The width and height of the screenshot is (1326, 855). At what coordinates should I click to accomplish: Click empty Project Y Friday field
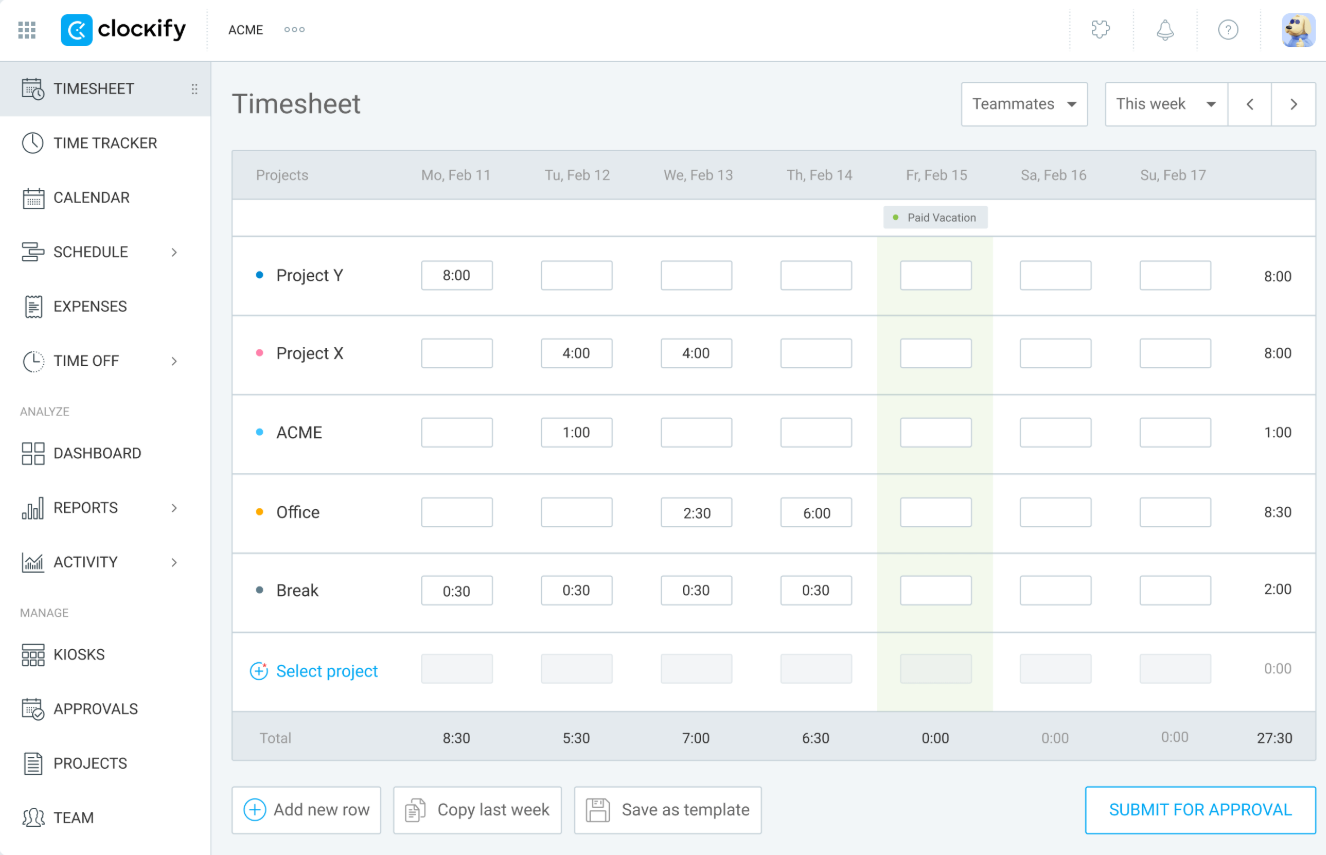pos(936,275)
